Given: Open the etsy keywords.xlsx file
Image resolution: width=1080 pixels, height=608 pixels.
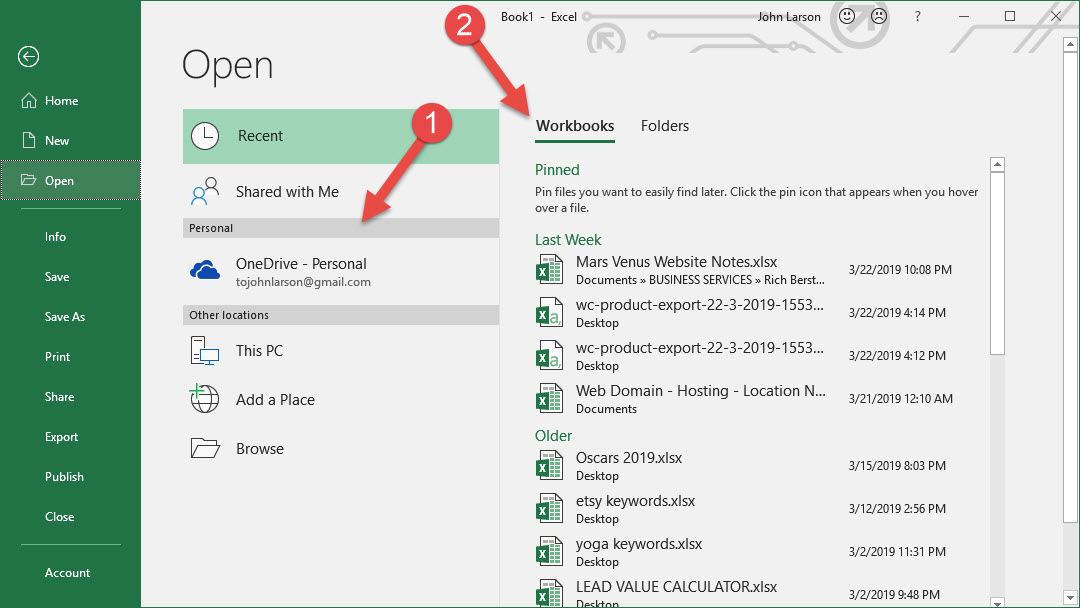Looking at the screenshot, I should pos(635,501).
